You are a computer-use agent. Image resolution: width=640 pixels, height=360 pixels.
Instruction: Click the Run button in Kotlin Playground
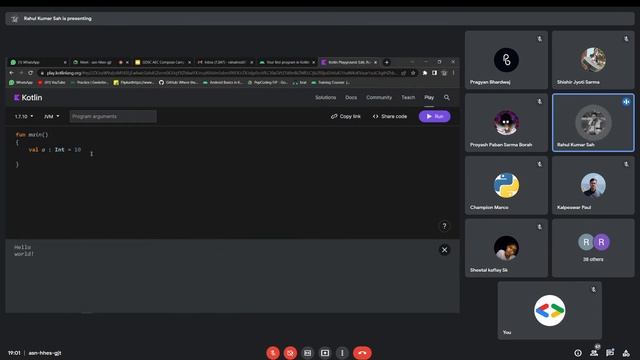pyautogui.click(x=435, y=116)
